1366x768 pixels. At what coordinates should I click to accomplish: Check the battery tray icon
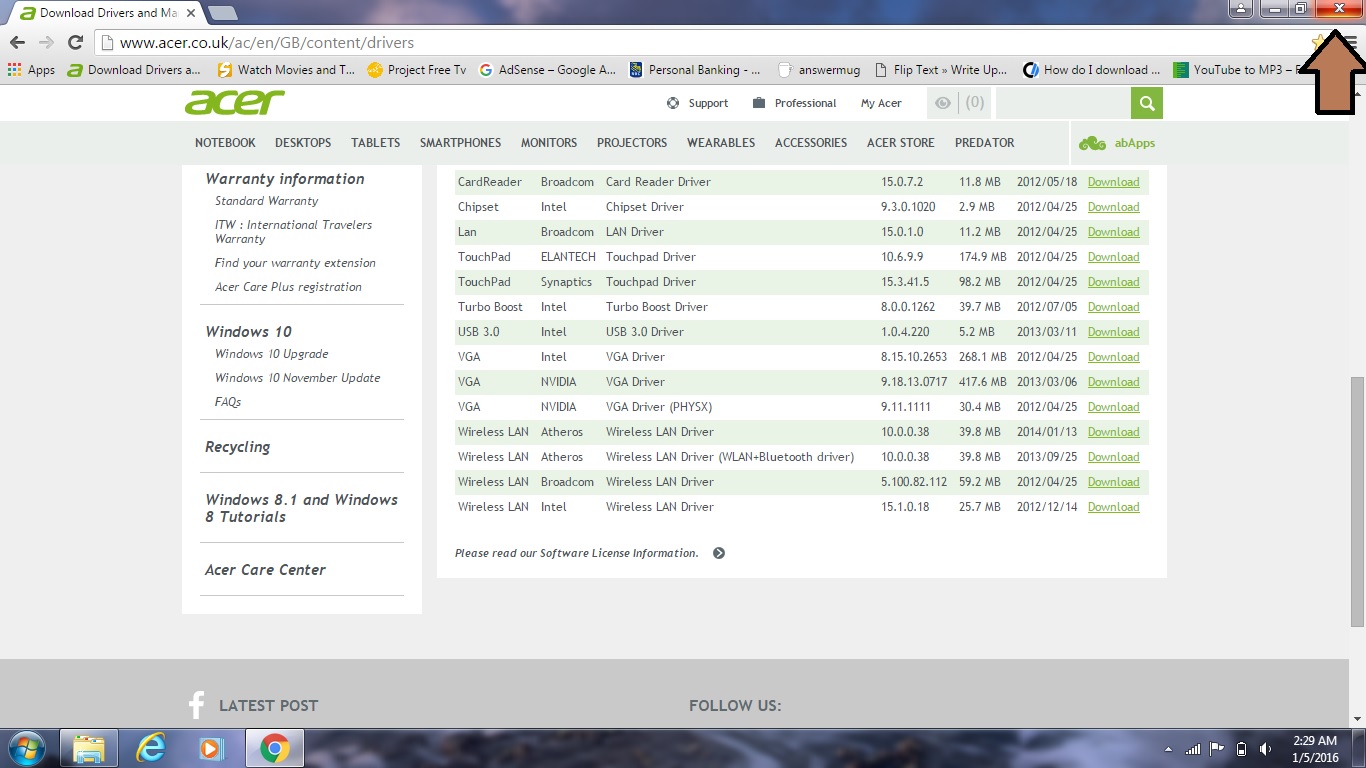pos(1241,749)
